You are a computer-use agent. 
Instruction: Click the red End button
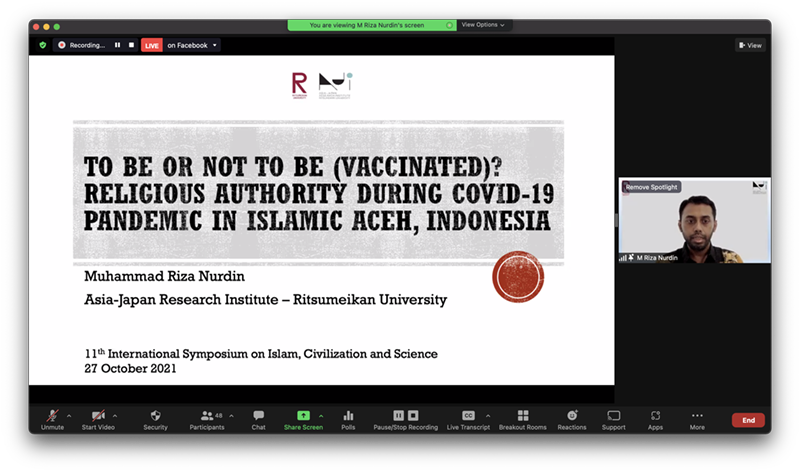tap(747, 420)
